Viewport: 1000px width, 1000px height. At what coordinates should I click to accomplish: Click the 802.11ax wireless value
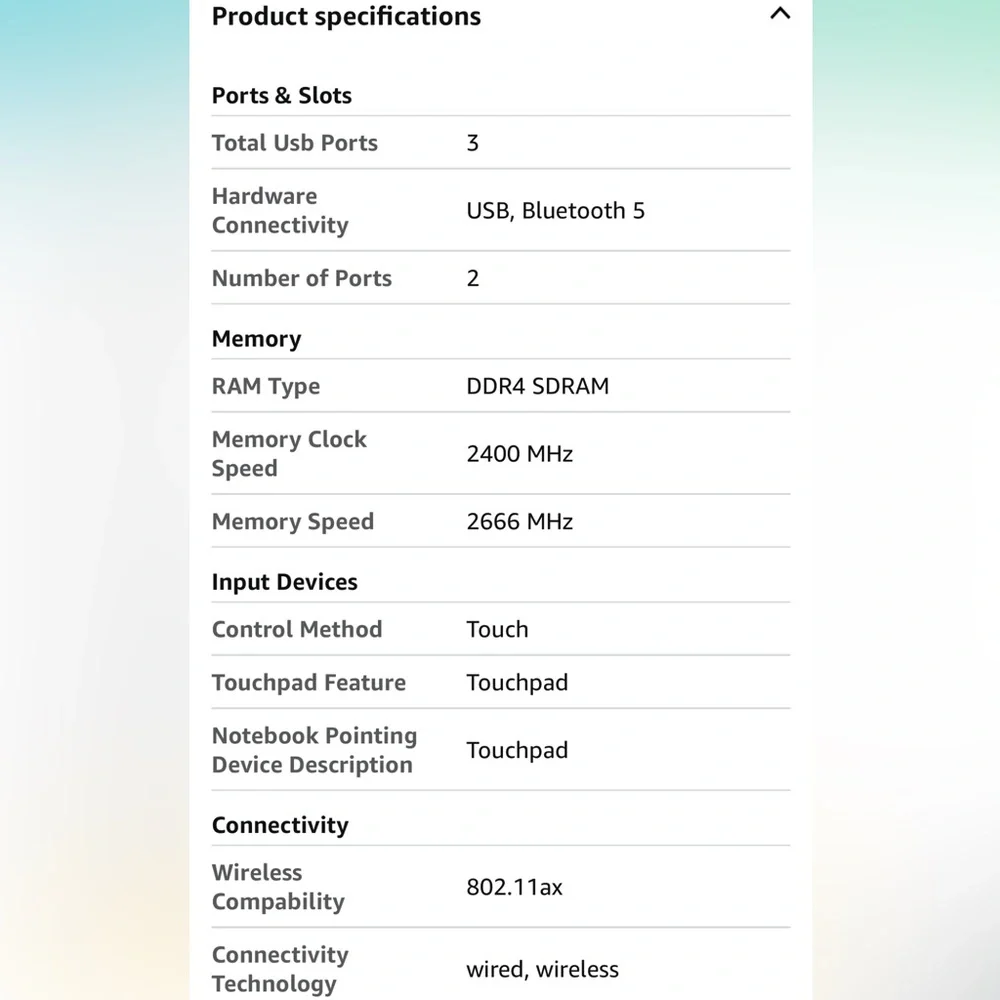[x=515, y=887]
